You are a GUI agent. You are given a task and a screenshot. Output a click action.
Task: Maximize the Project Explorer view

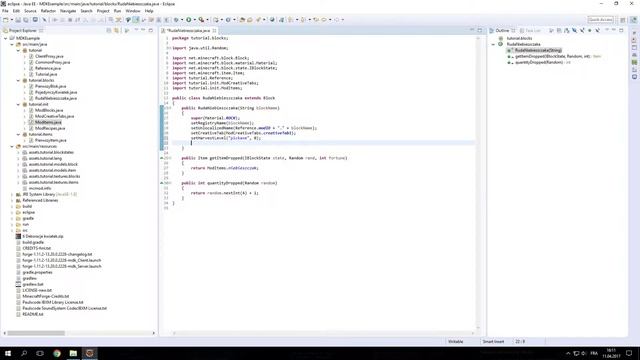(151, 31)
